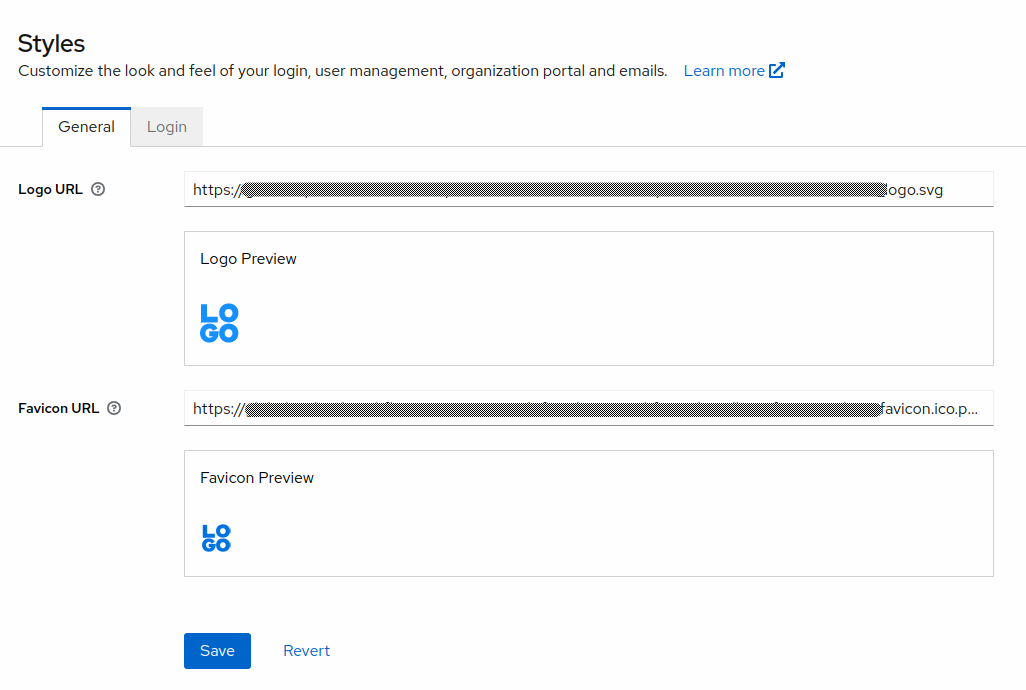Click the Favicon URL help icon

(114, 408)
